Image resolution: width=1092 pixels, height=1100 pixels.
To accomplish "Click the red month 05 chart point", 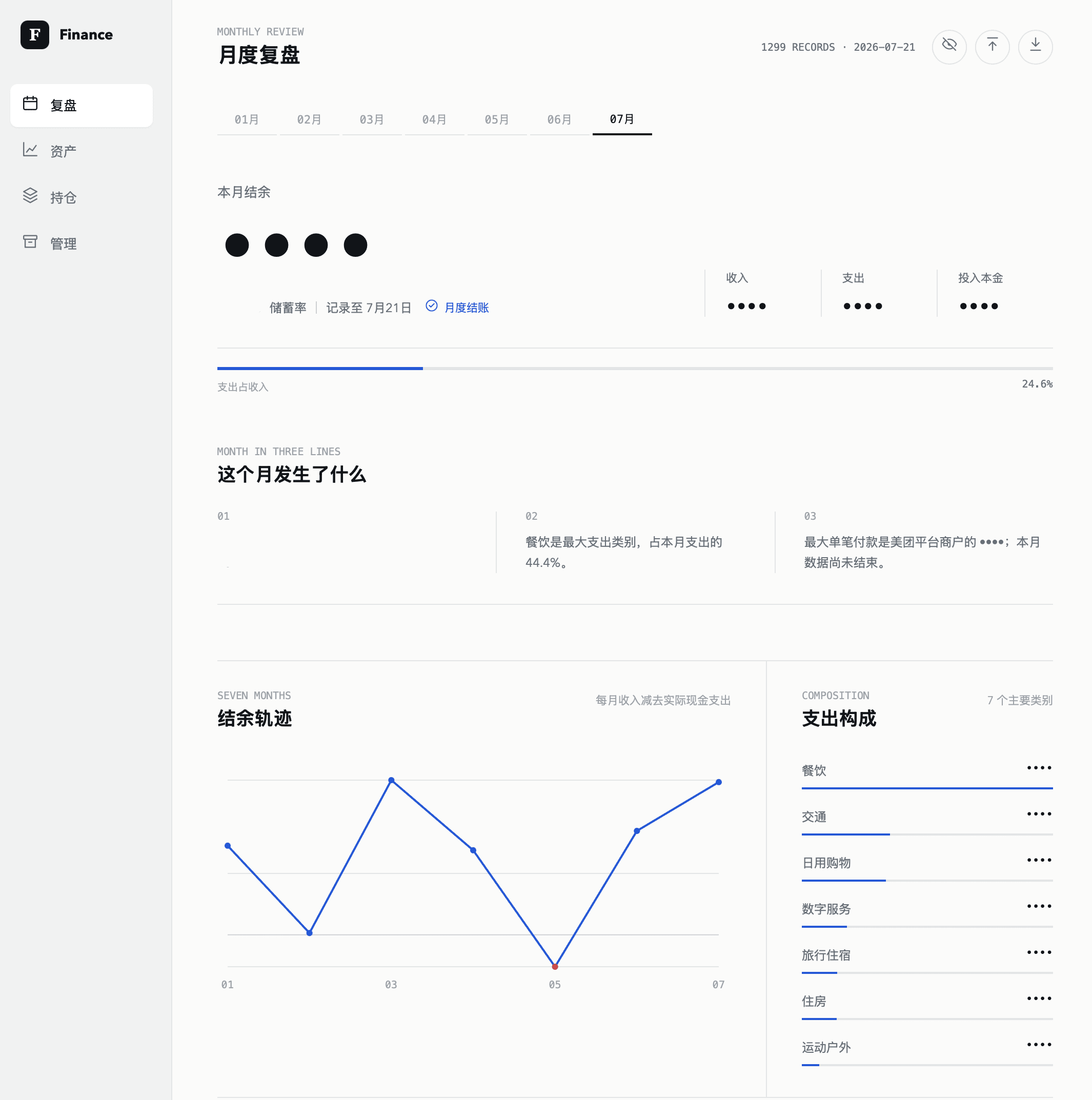I will pyautogui.click(x=555, y=966).
